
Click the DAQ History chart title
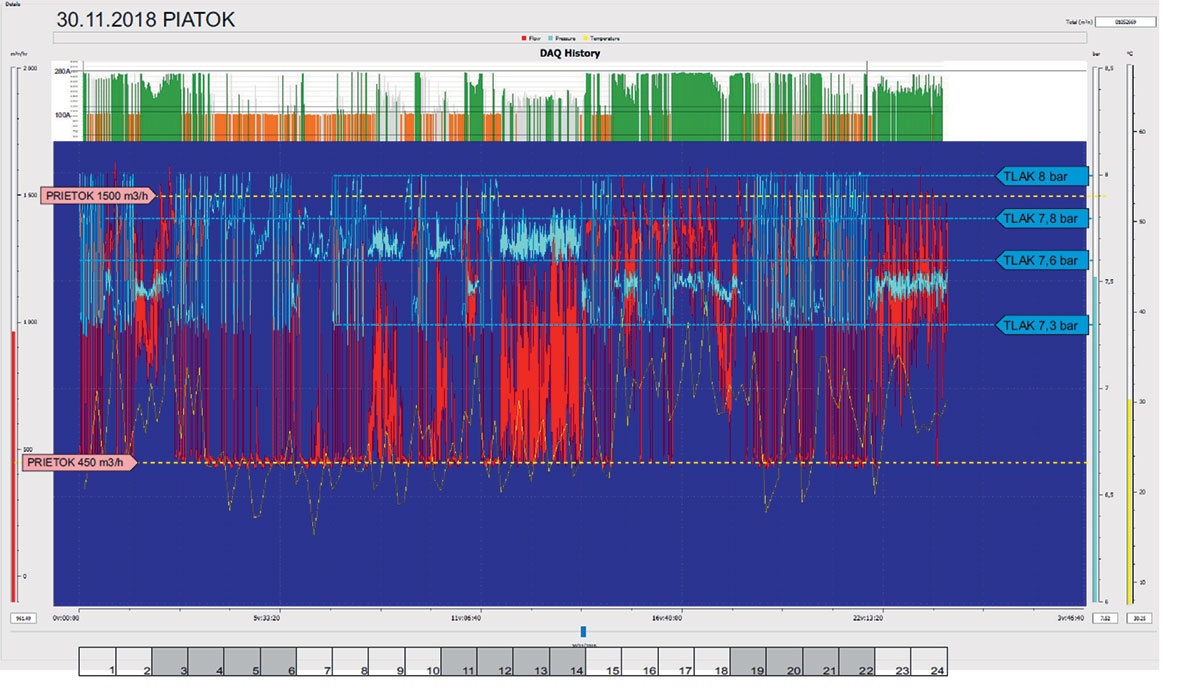569,53
